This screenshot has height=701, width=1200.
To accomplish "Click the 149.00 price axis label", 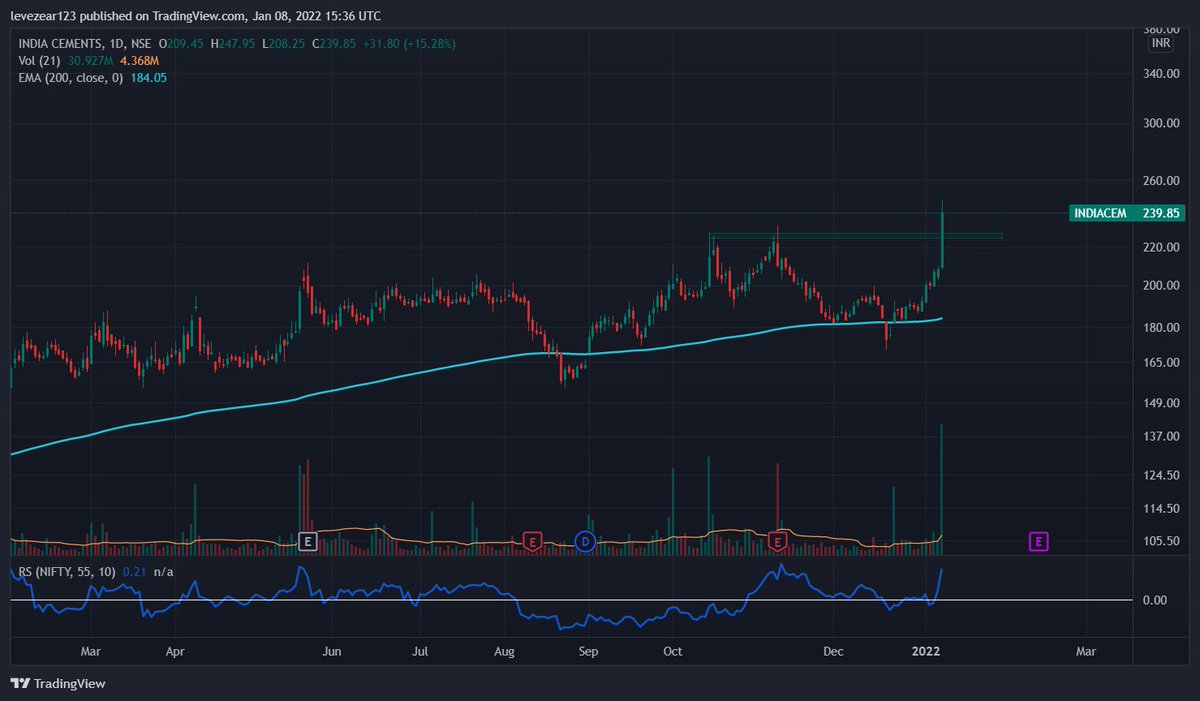I will pyautogui.click(x=1161, y=403).
